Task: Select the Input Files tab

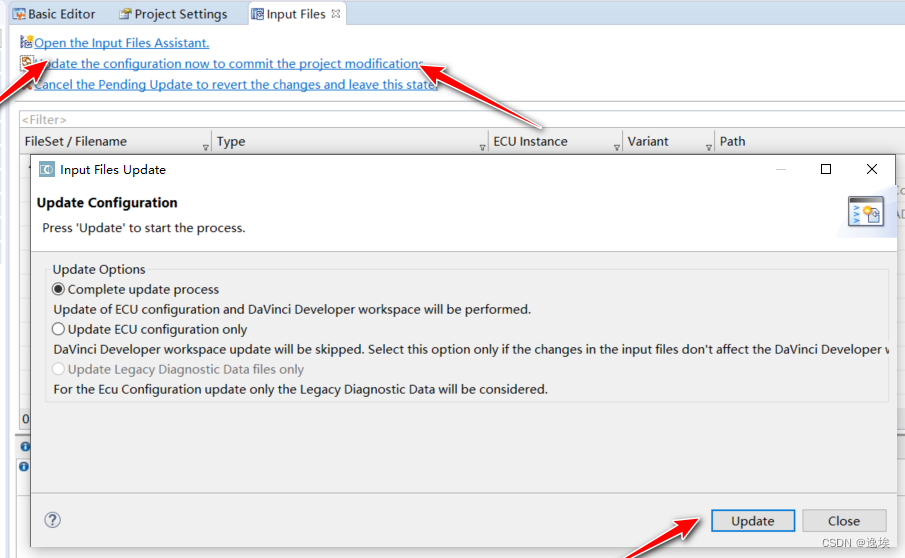Action: [296, 14]
